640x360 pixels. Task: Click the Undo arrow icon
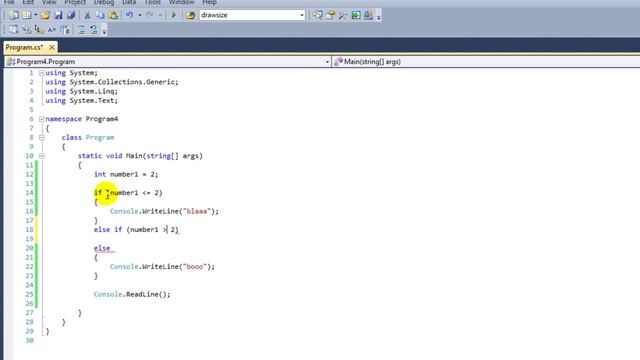pyautogui.click(x=129, y=16)
